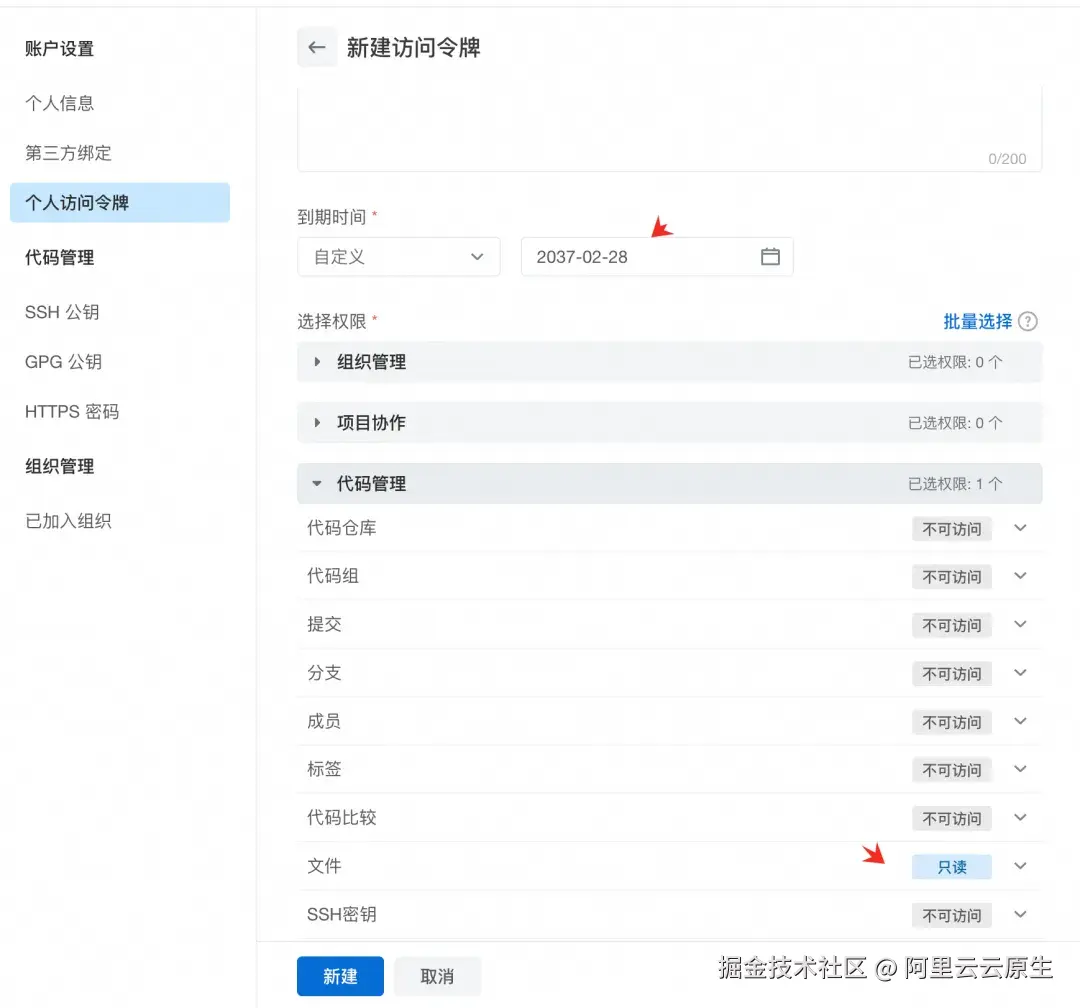Select GPG 公钥 in the sidebar
Image resolution: width=1080 pixels, height=1008 pixels.
coord(63,362)
